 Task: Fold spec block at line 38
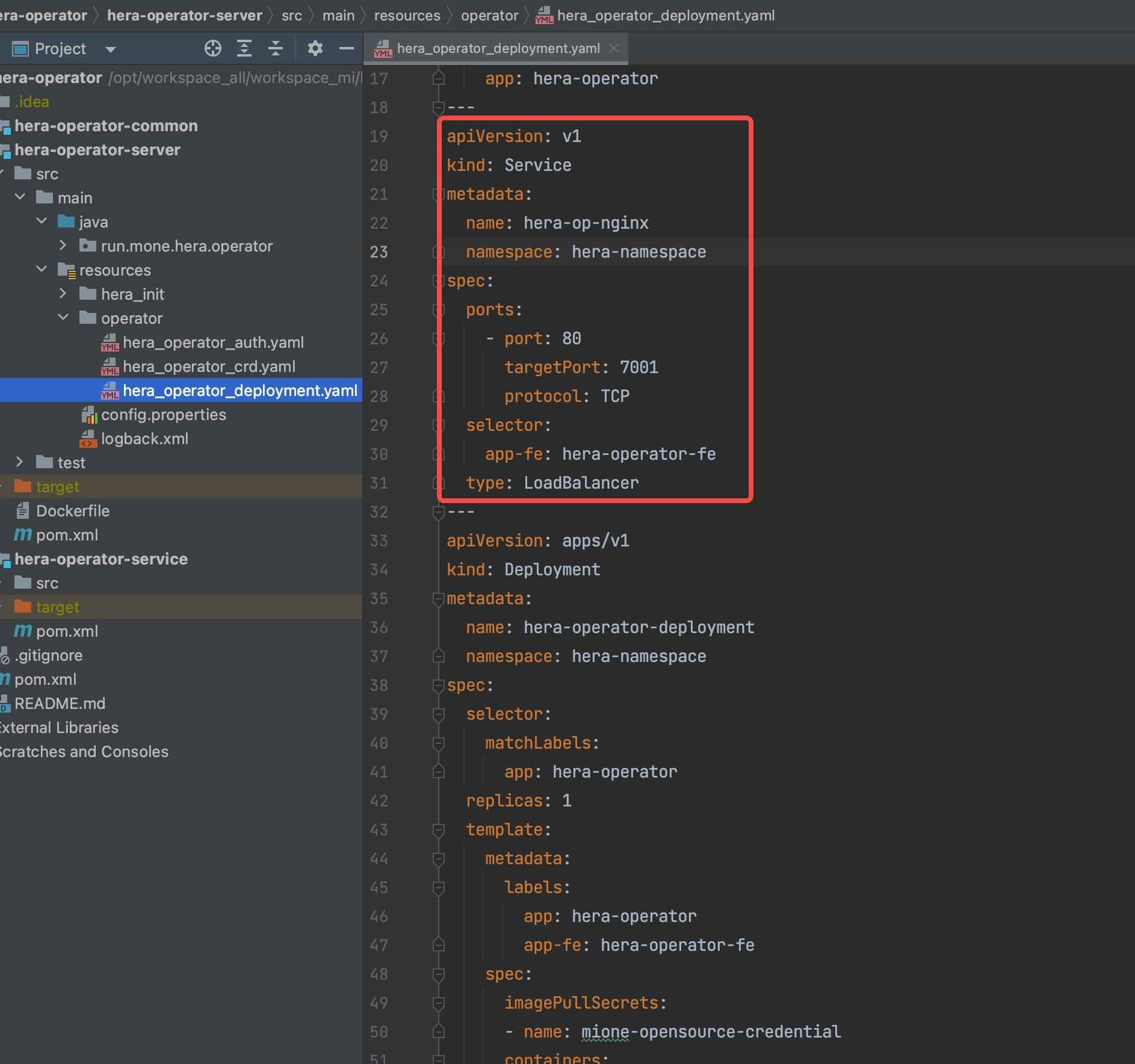(x=438, y=685)
